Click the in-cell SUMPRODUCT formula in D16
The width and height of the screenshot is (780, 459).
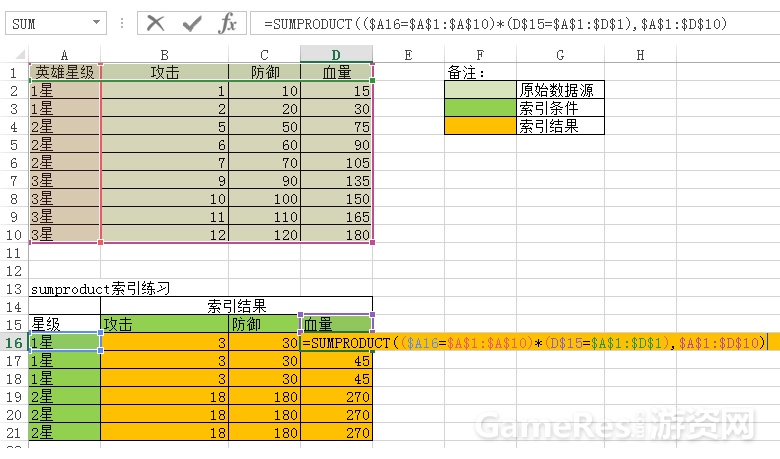535,343
